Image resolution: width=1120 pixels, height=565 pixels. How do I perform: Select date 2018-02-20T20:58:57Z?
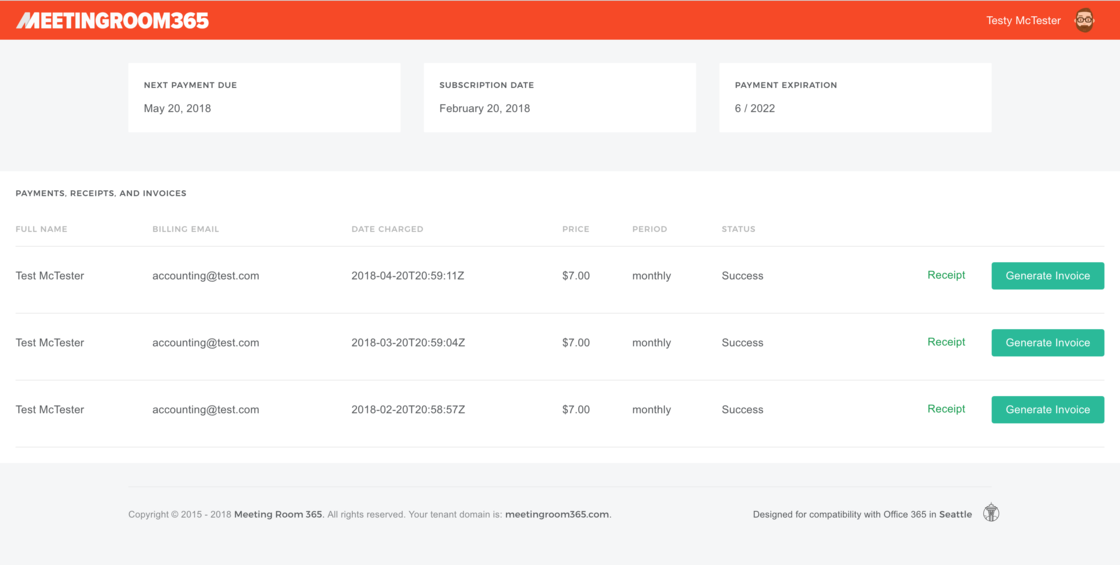pos(408,410)
